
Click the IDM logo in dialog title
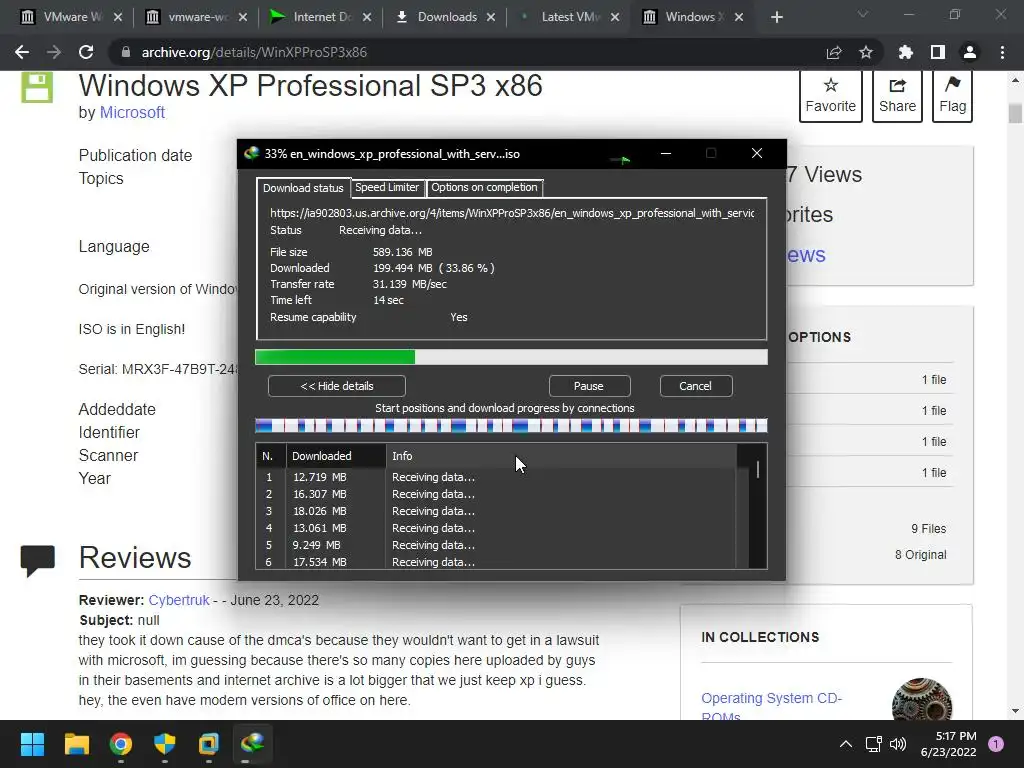coord(251,153)
